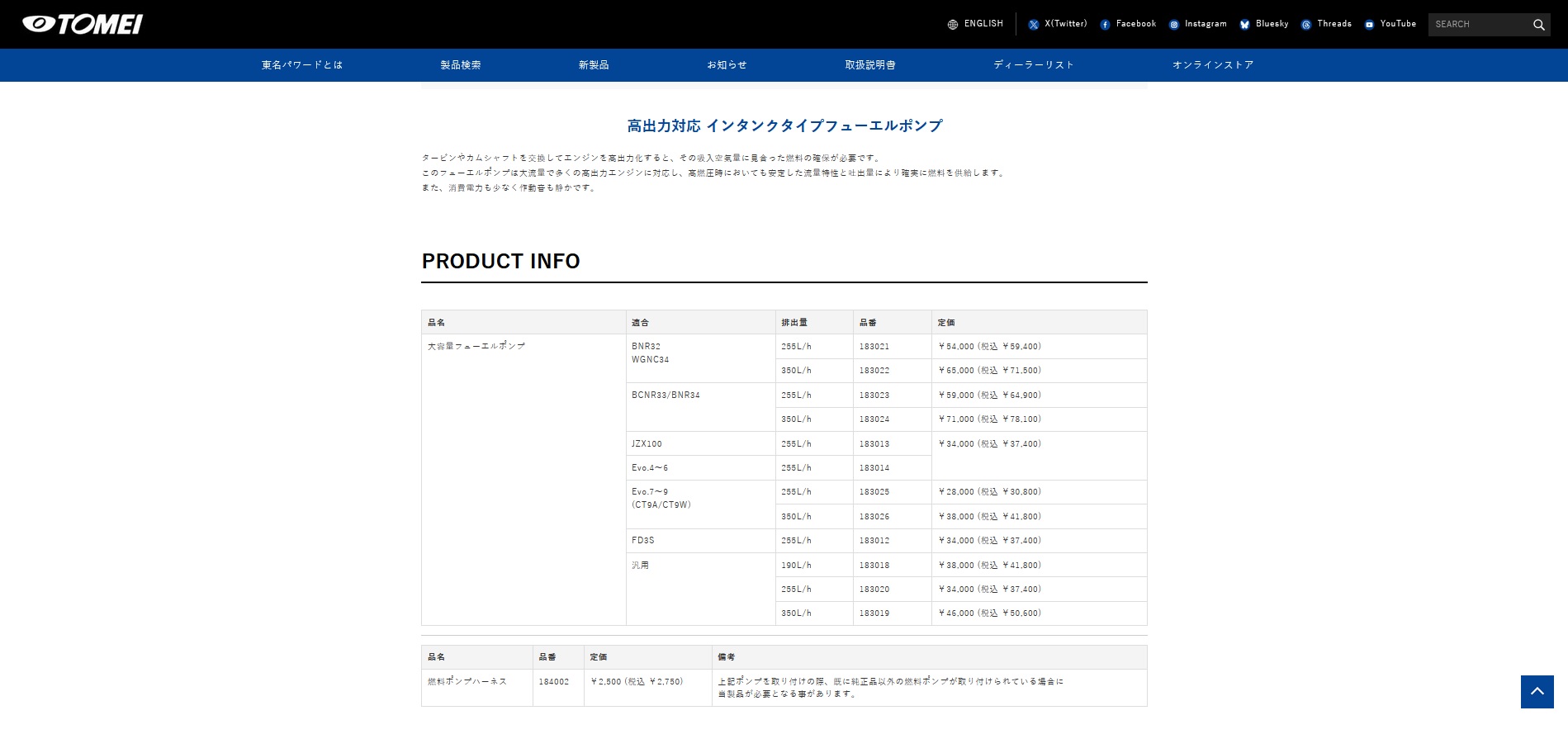Open the YouTube icon
The height and width of the screenshot is (753, 1568).
click(x=1369, y=25)
